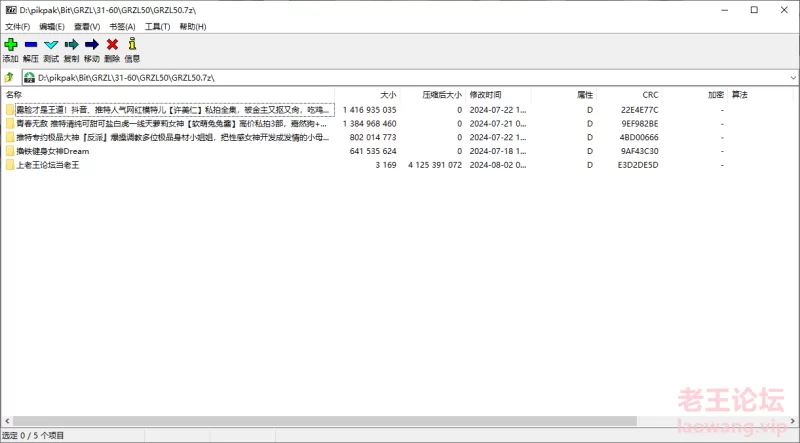This screenshot has width=800, height=443.
Task: Expand the address path dropdown arrow
Action: pyautogui.click(x=793, y=78)
